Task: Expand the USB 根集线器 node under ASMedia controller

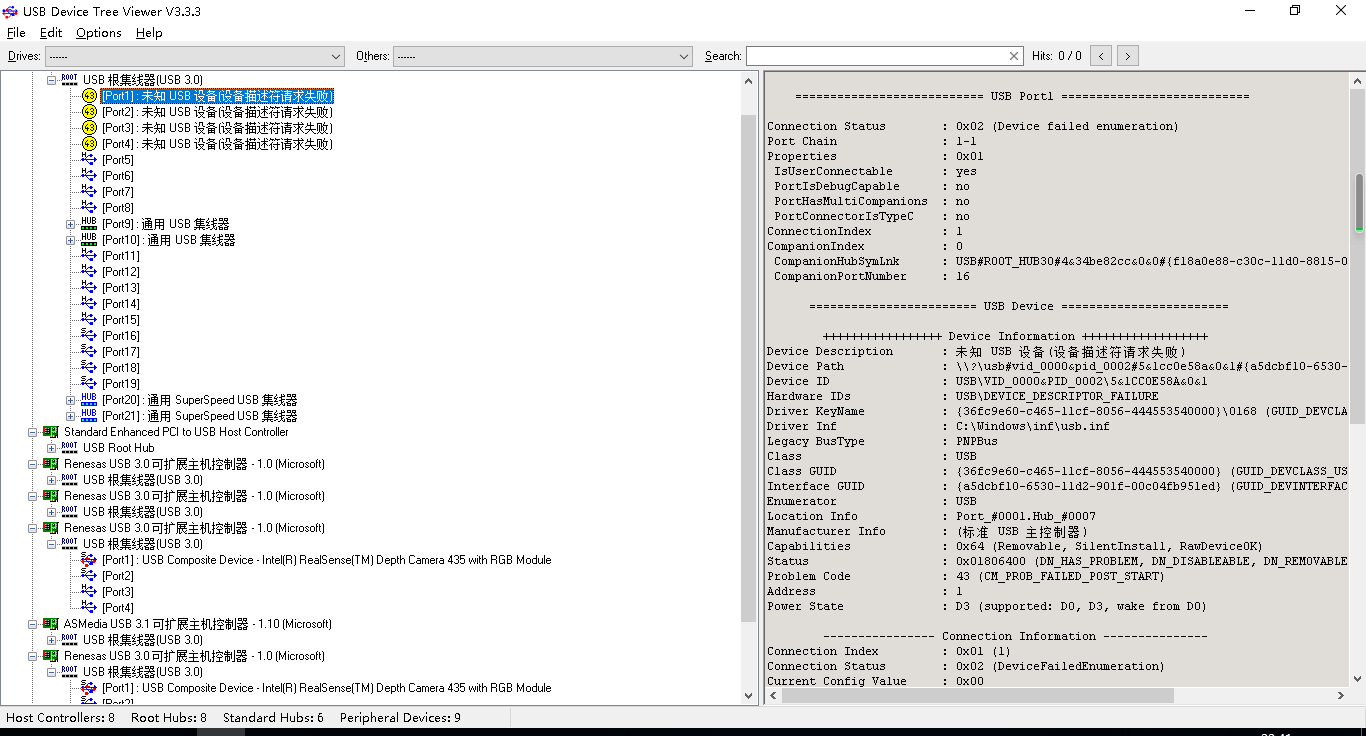Action: coord(52,640)
